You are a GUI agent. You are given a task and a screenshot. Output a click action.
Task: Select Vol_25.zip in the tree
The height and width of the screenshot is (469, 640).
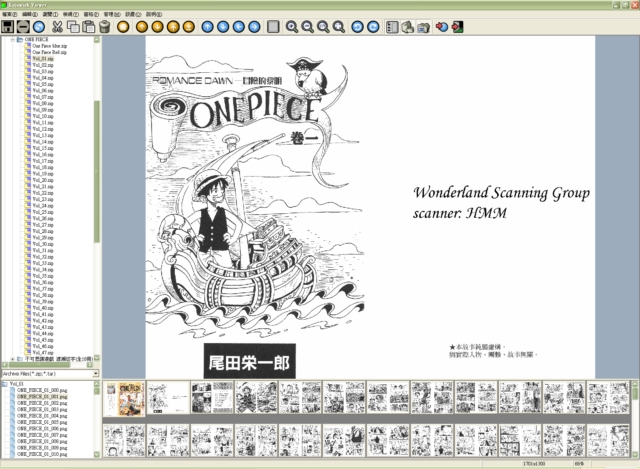click(43, 212)
